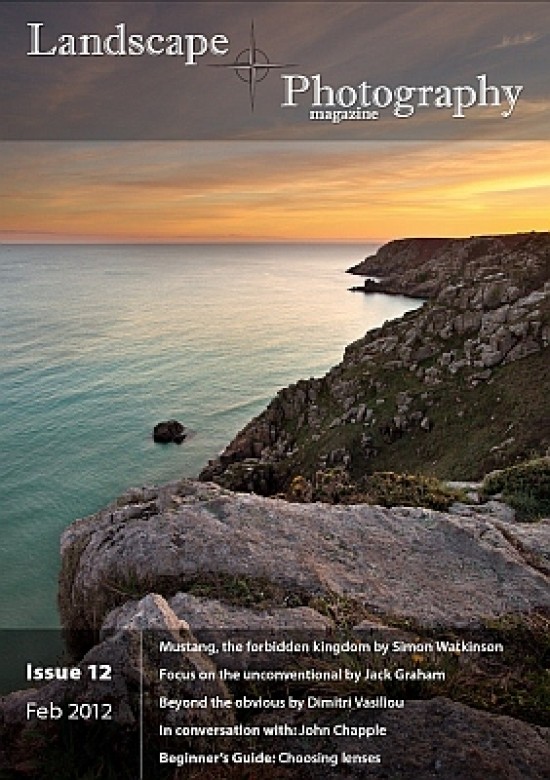550x780 pixels.
Task: Click the 'Photography' title word
Action: pyautogui.click(x=402, y=96)
